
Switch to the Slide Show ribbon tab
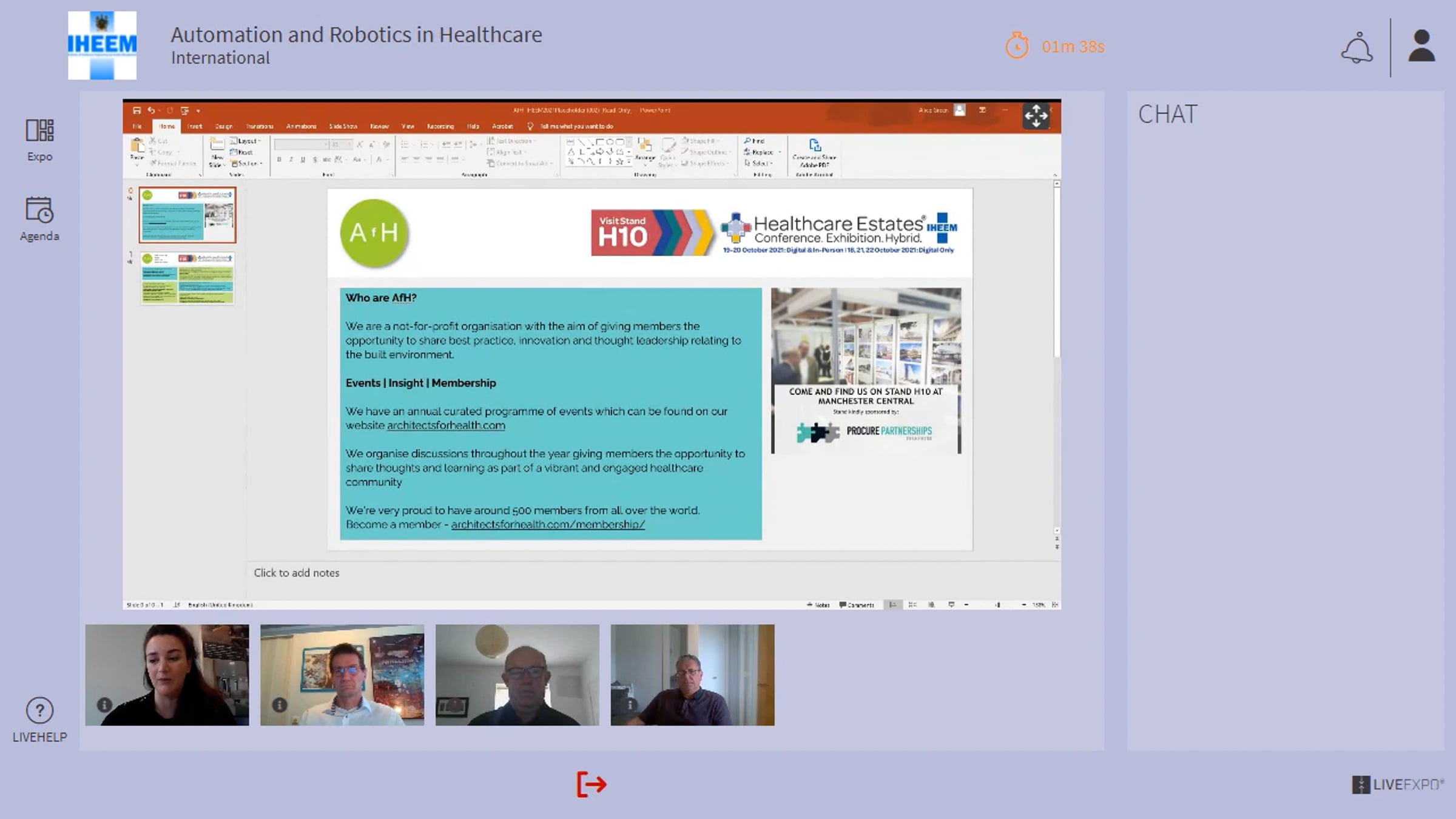(343, 126)
